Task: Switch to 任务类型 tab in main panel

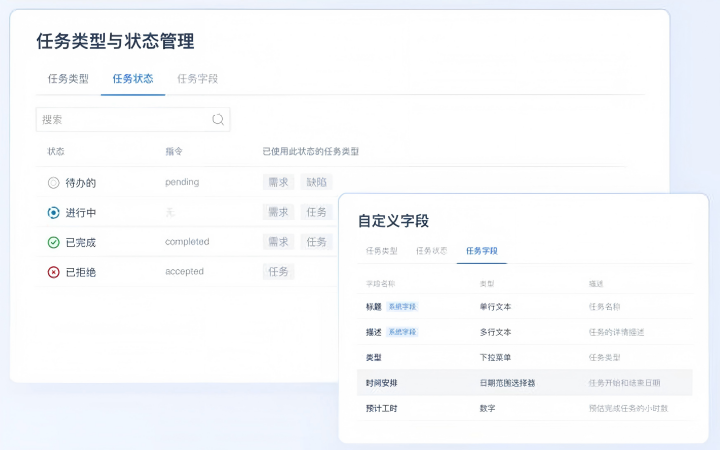Action: click(x=68, y=78)
